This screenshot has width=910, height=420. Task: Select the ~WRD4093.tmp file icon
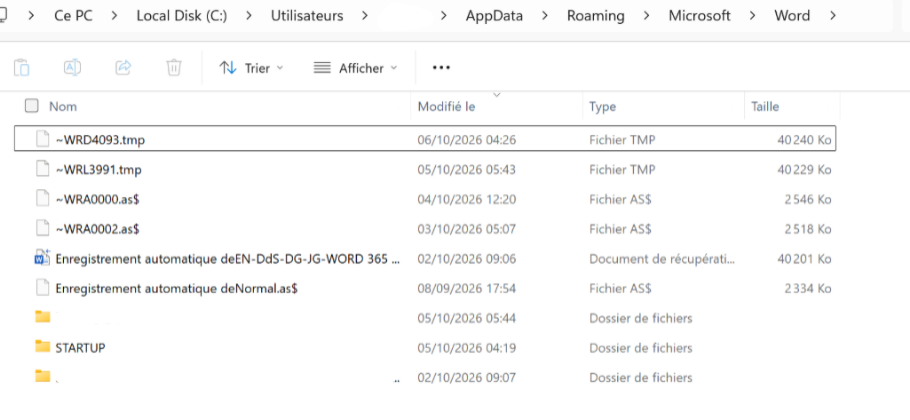coord(42,140)
